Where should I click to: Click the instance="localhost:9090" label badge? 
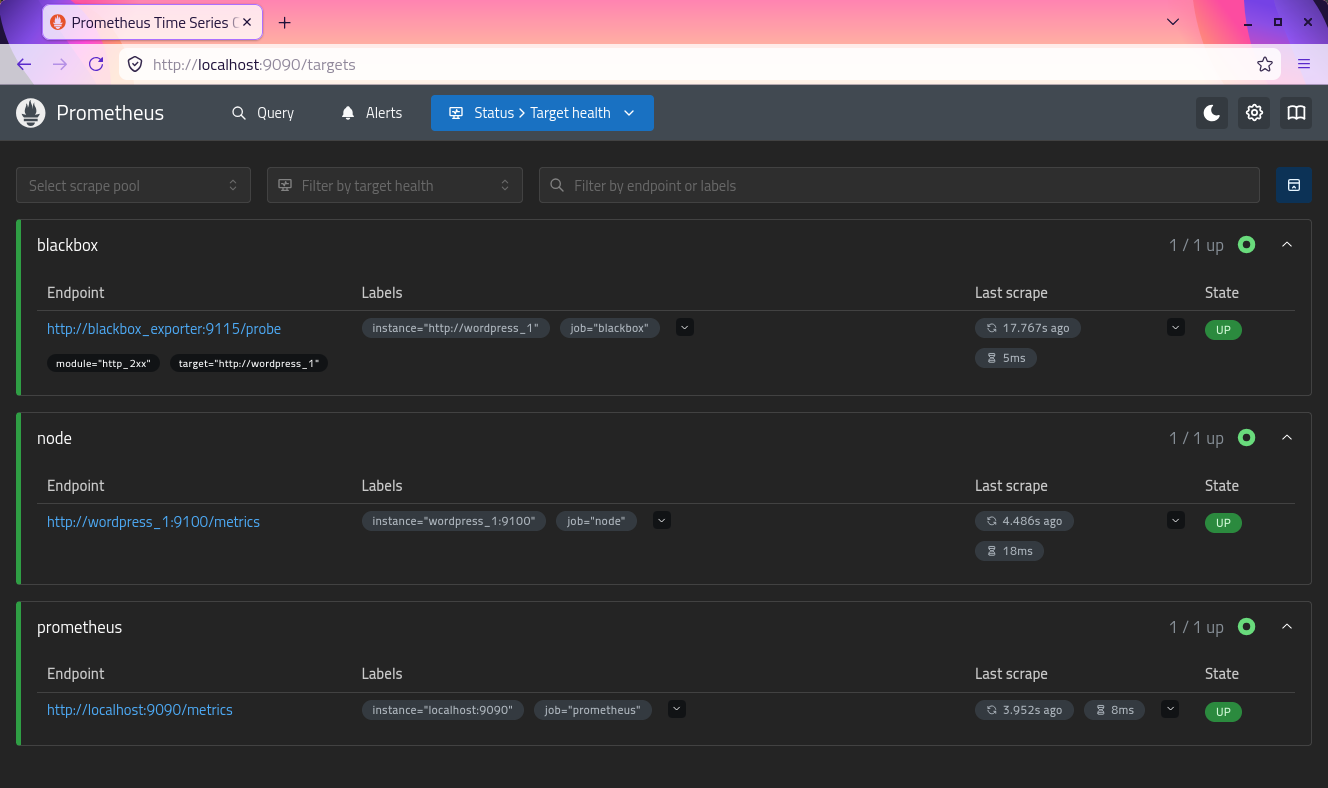(x=442, y=710)
